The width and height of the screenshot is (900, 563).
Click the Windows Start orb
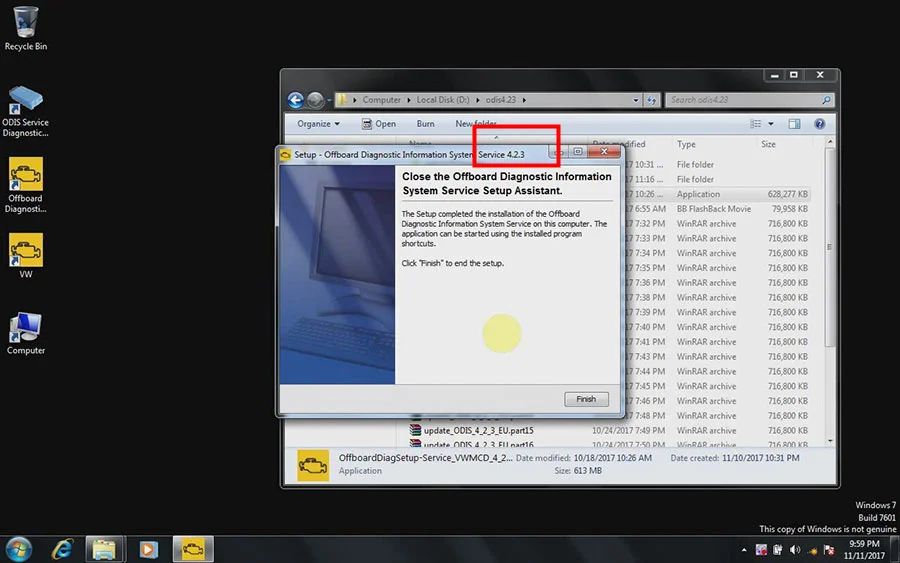point(19,549)
